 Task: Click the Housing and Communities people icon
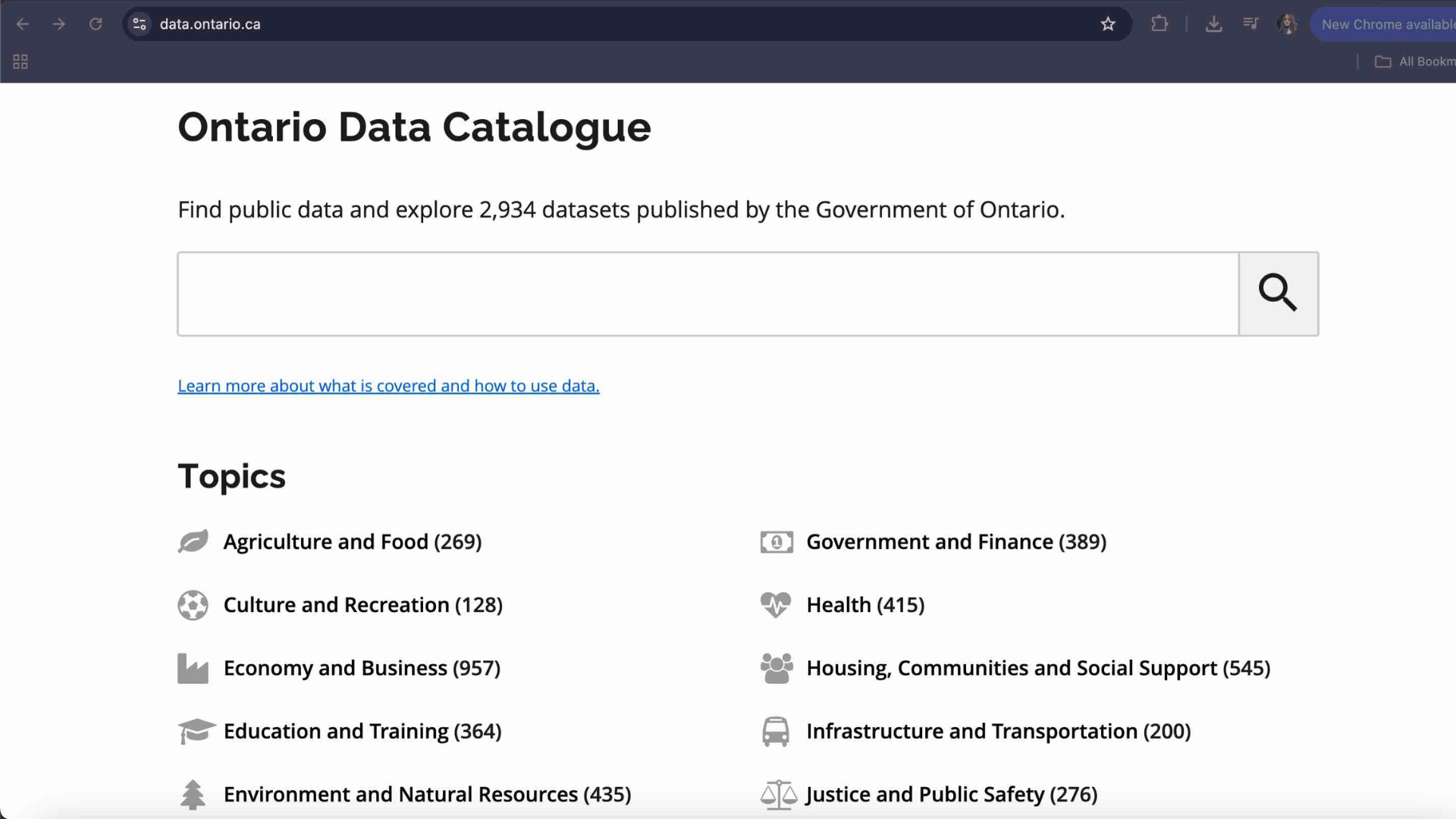[x=777, y=668]
